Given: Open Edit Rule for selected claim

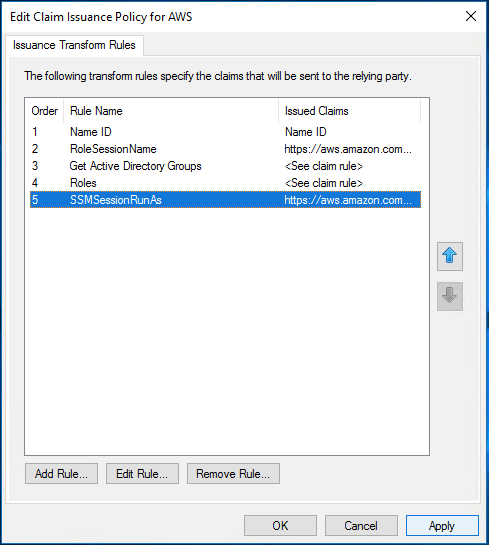Looking at the screenshot, I should coord(142,473).
